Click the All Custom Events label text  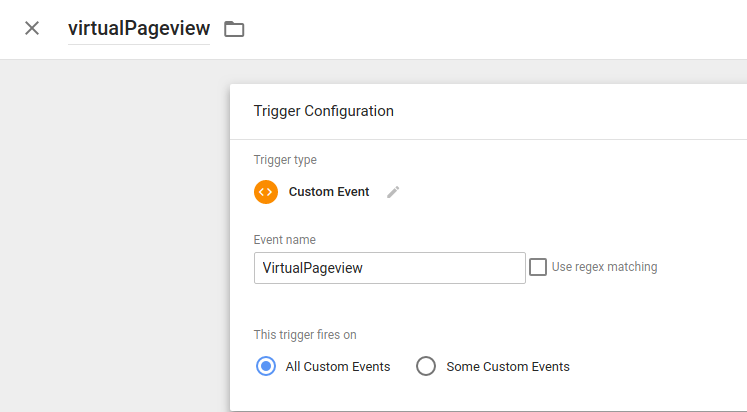[338, 367]
